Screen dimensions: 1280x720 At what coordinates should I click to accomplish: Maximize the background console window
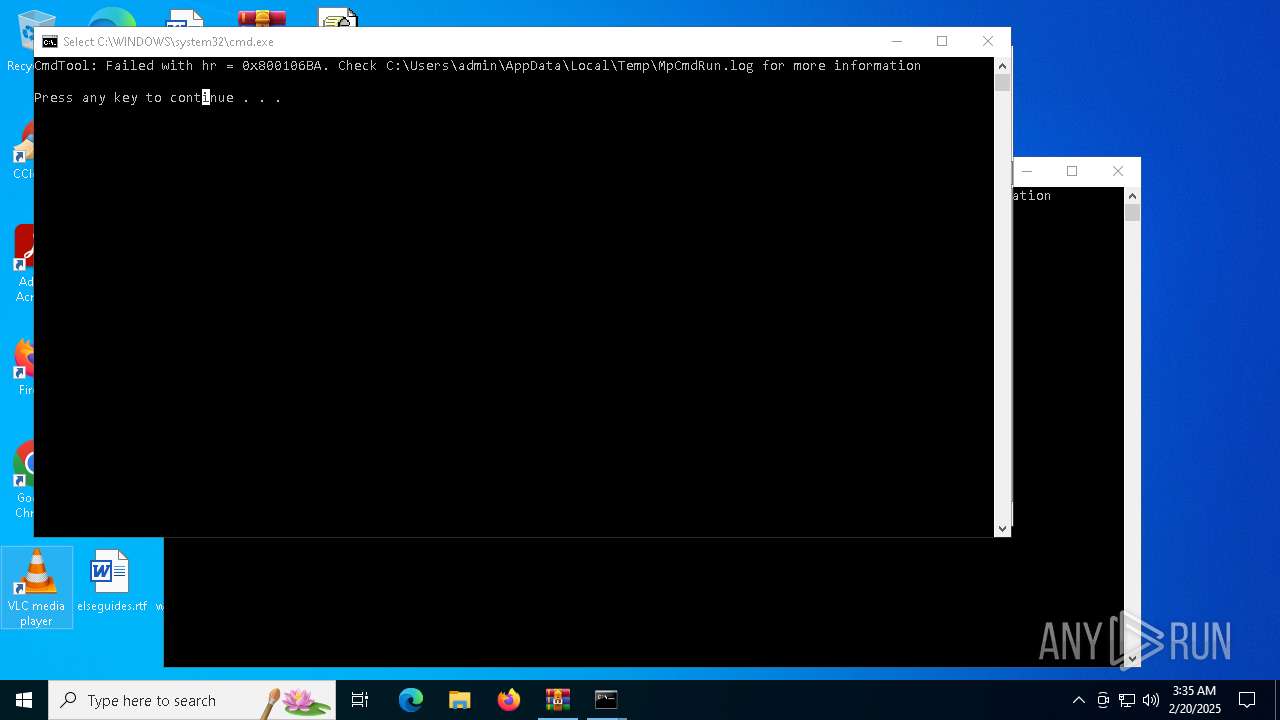1072,171
